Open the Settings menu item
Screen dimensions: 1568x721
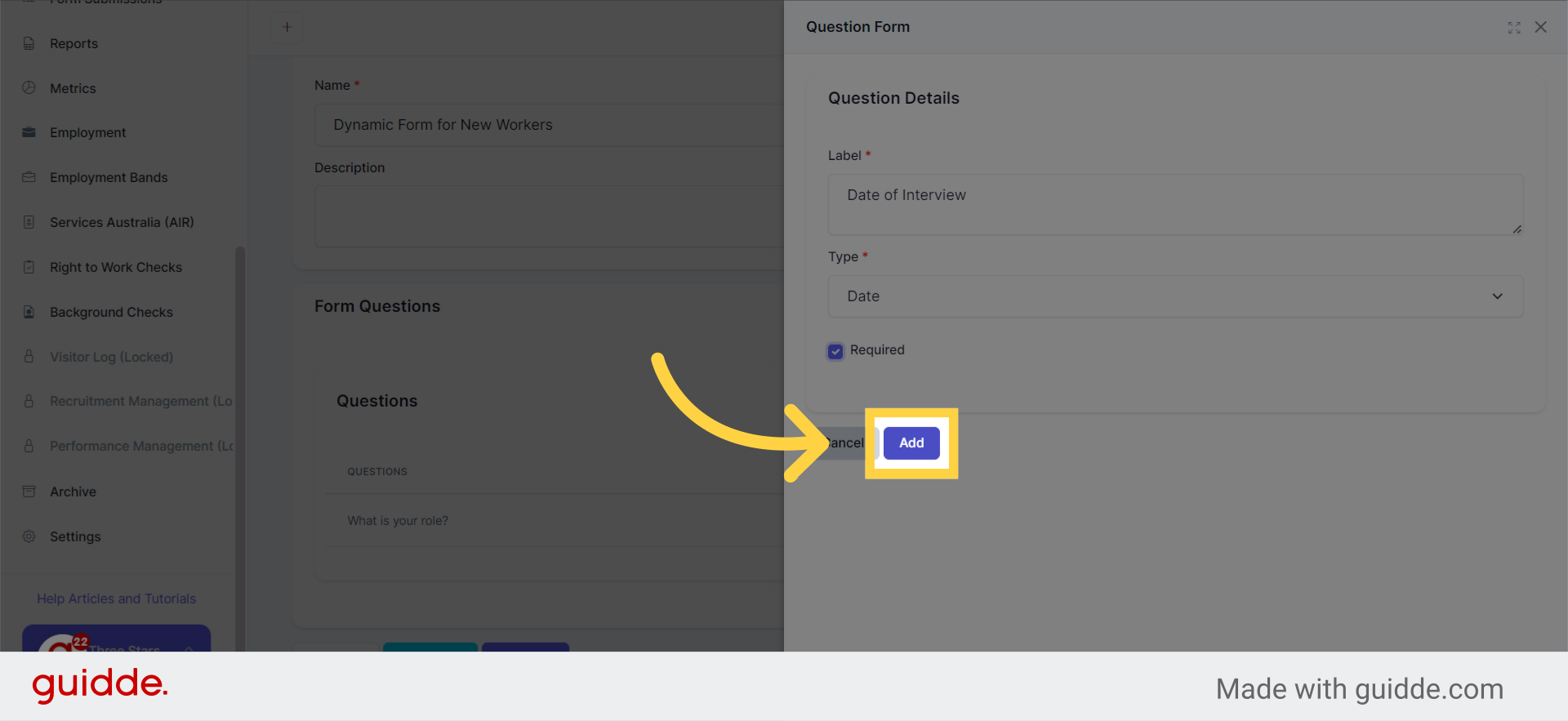click(x=75, y=536)
